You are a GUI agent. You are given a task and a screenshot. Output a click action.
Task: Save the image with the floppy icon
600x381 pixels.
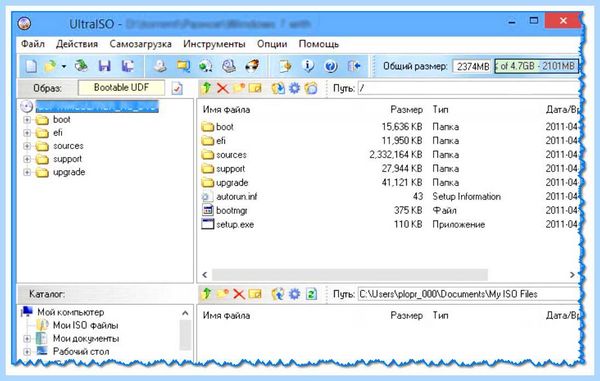(104, 66)
